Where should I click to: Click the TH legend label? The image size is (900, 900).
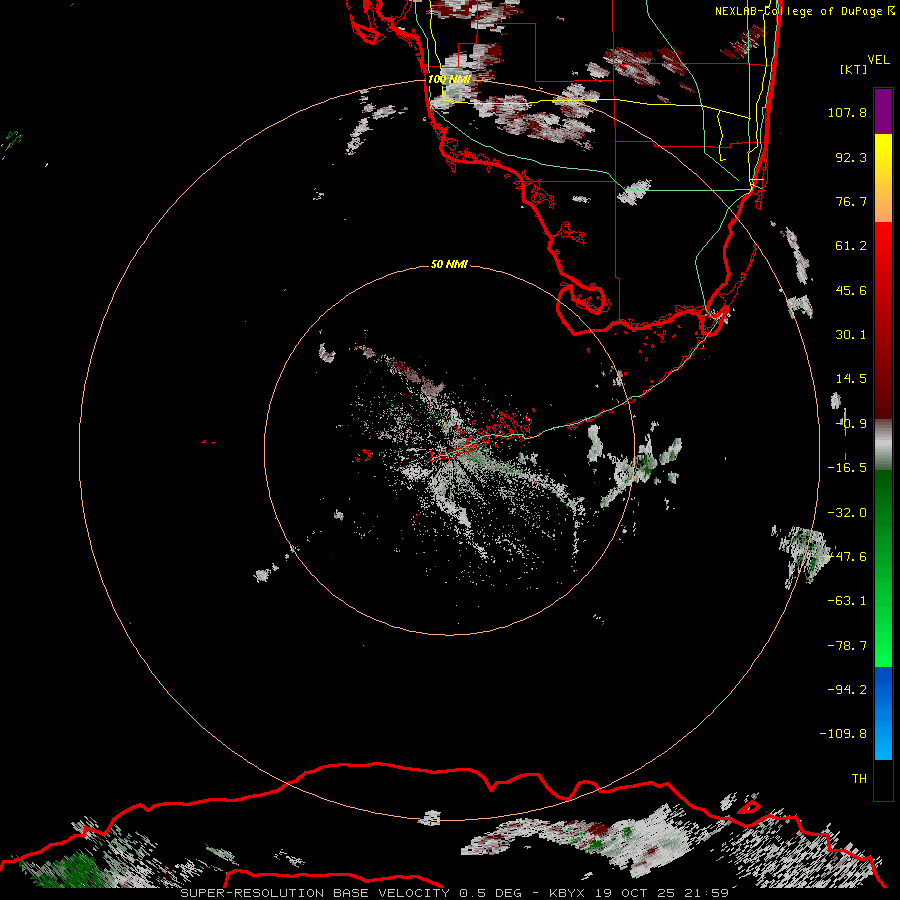[859, 778]
